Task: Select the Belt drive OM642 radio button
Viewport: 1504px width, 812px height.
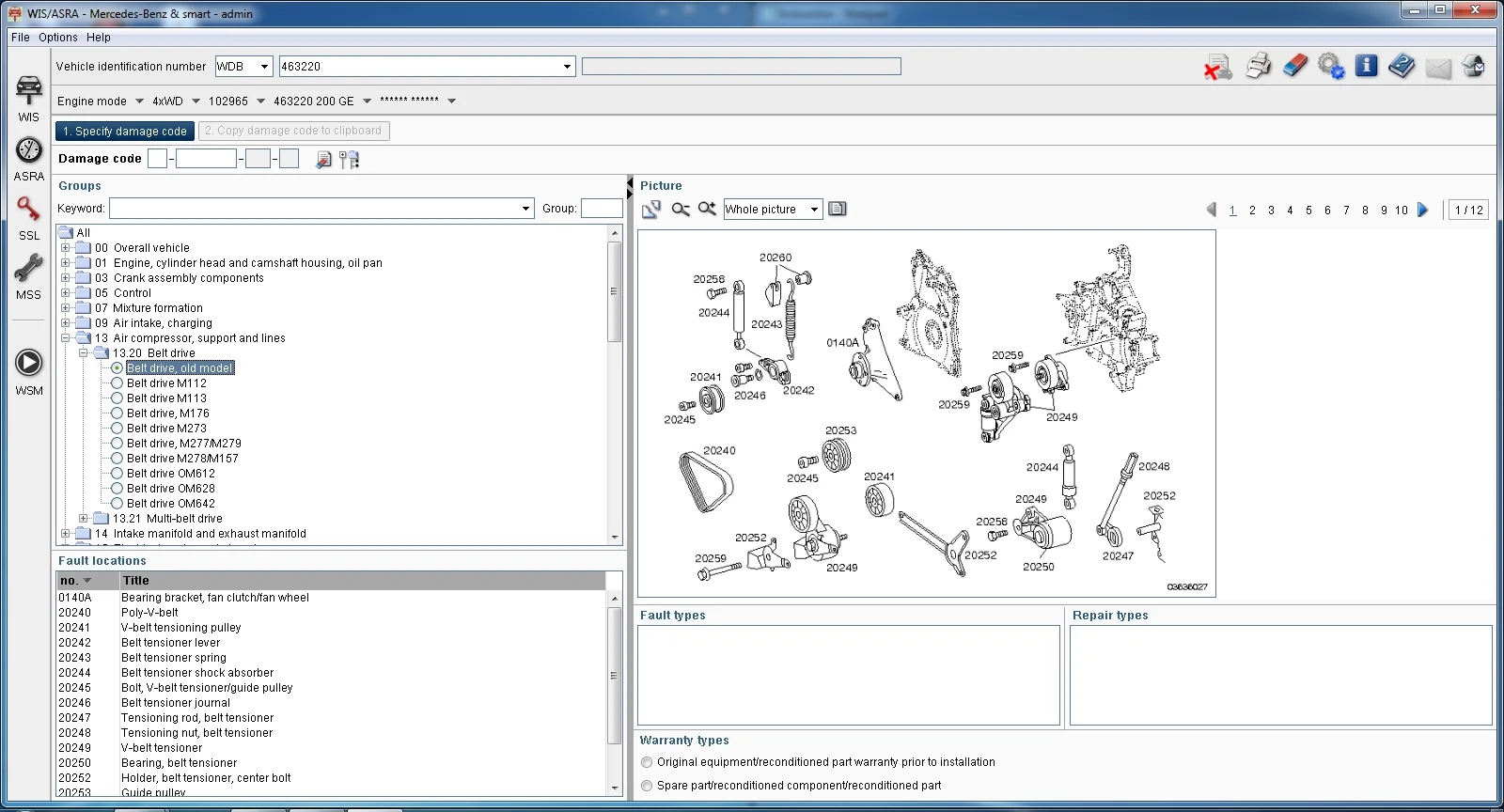Action: pyautogui.click(x=117, y=504)
